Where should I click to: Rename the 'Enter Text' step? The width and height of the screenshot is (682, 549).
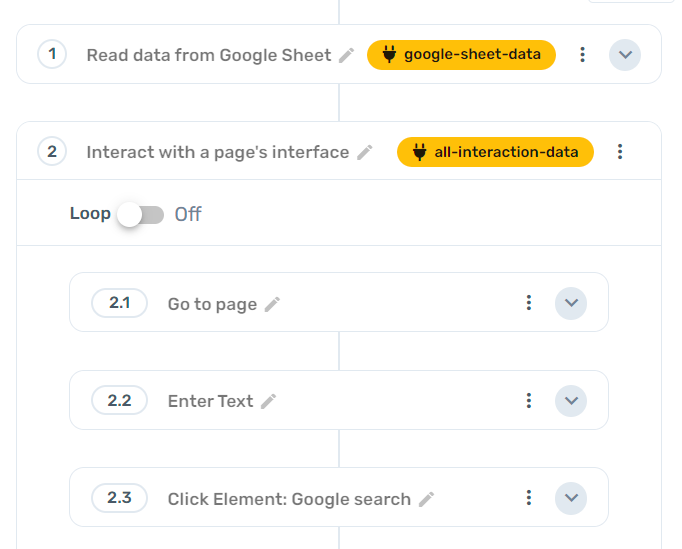coord(268,402)
